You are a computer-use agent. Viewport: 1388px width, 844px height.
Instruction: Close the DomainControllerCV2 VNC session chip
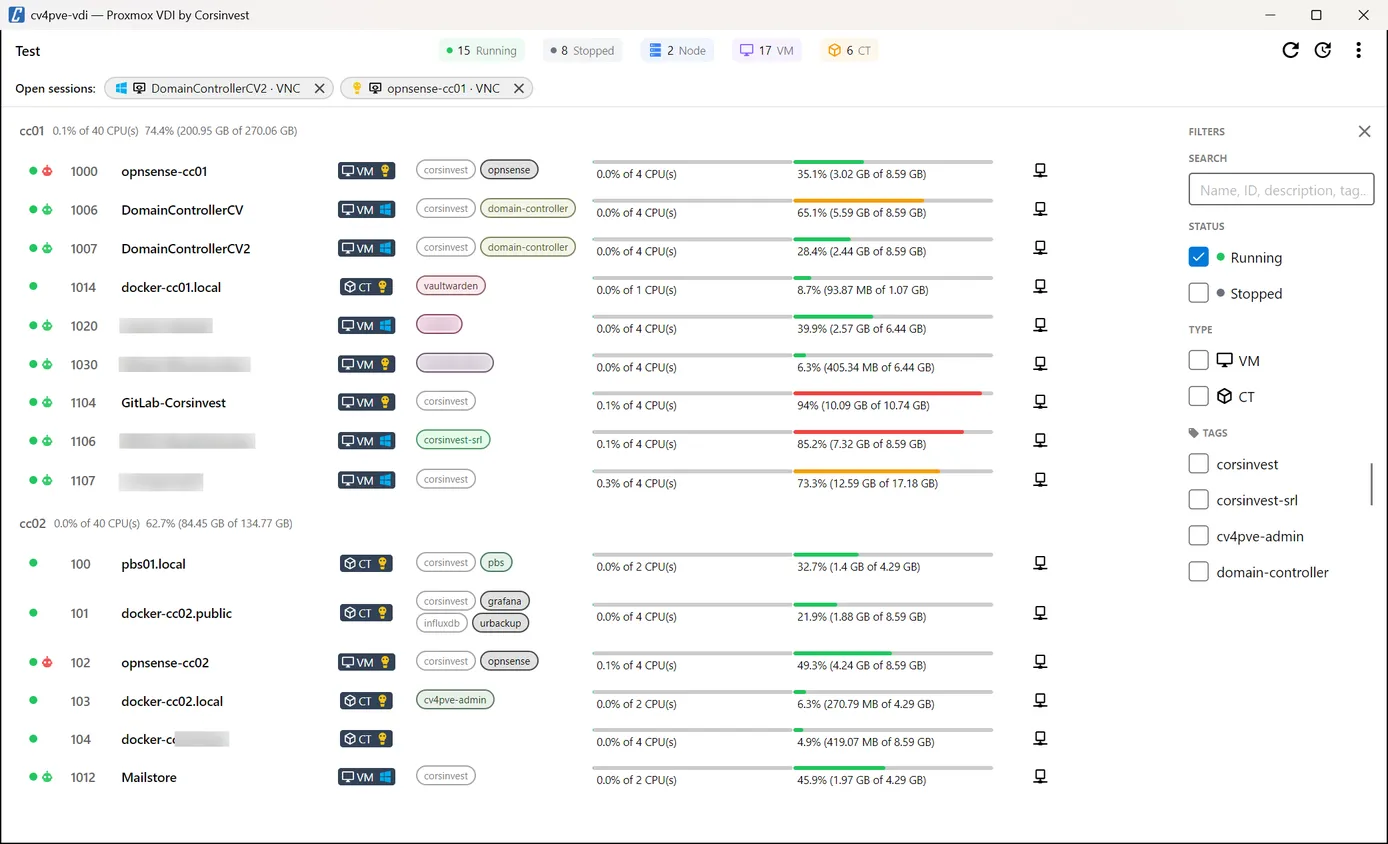tap(319, 88)
